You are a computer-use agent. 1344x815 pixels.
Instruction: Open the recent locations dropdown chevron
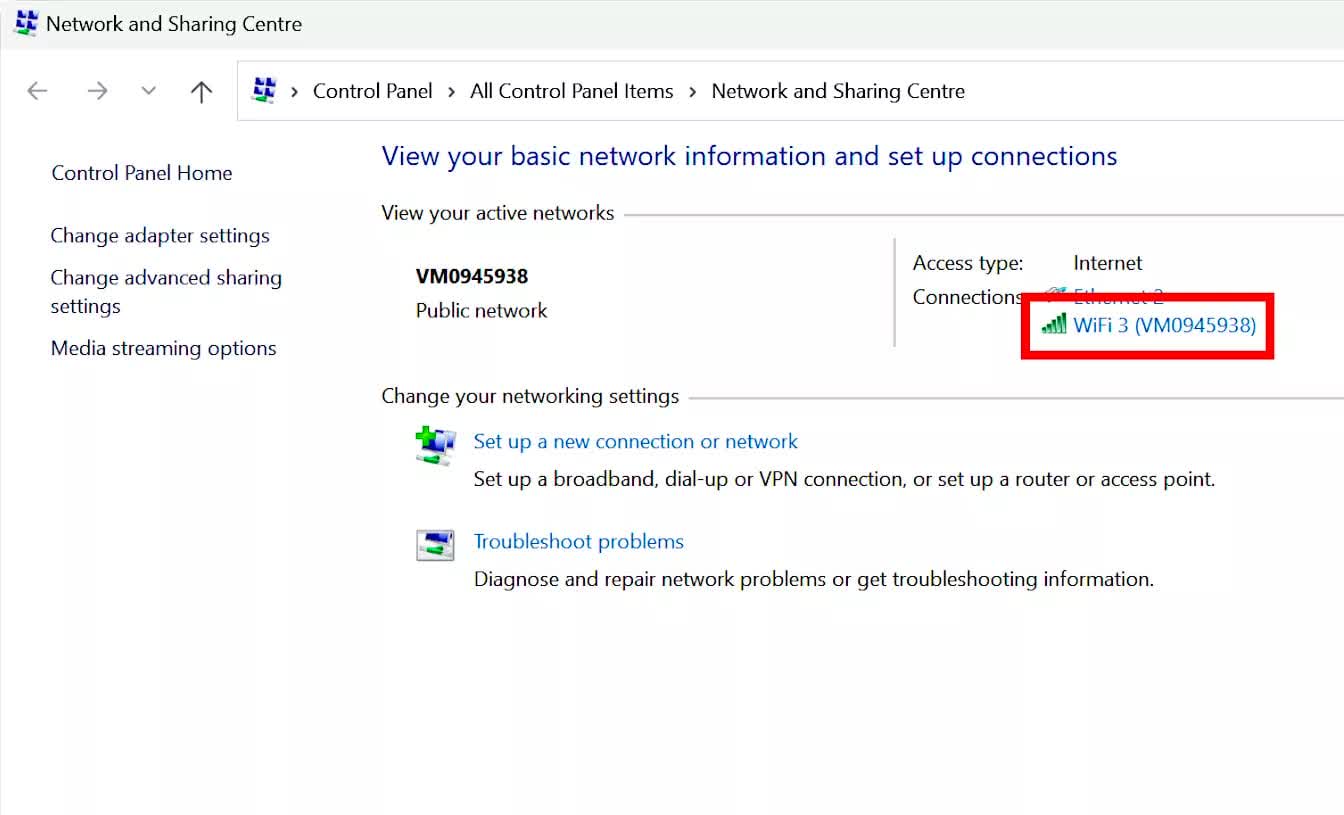click(x=149, y=91)
